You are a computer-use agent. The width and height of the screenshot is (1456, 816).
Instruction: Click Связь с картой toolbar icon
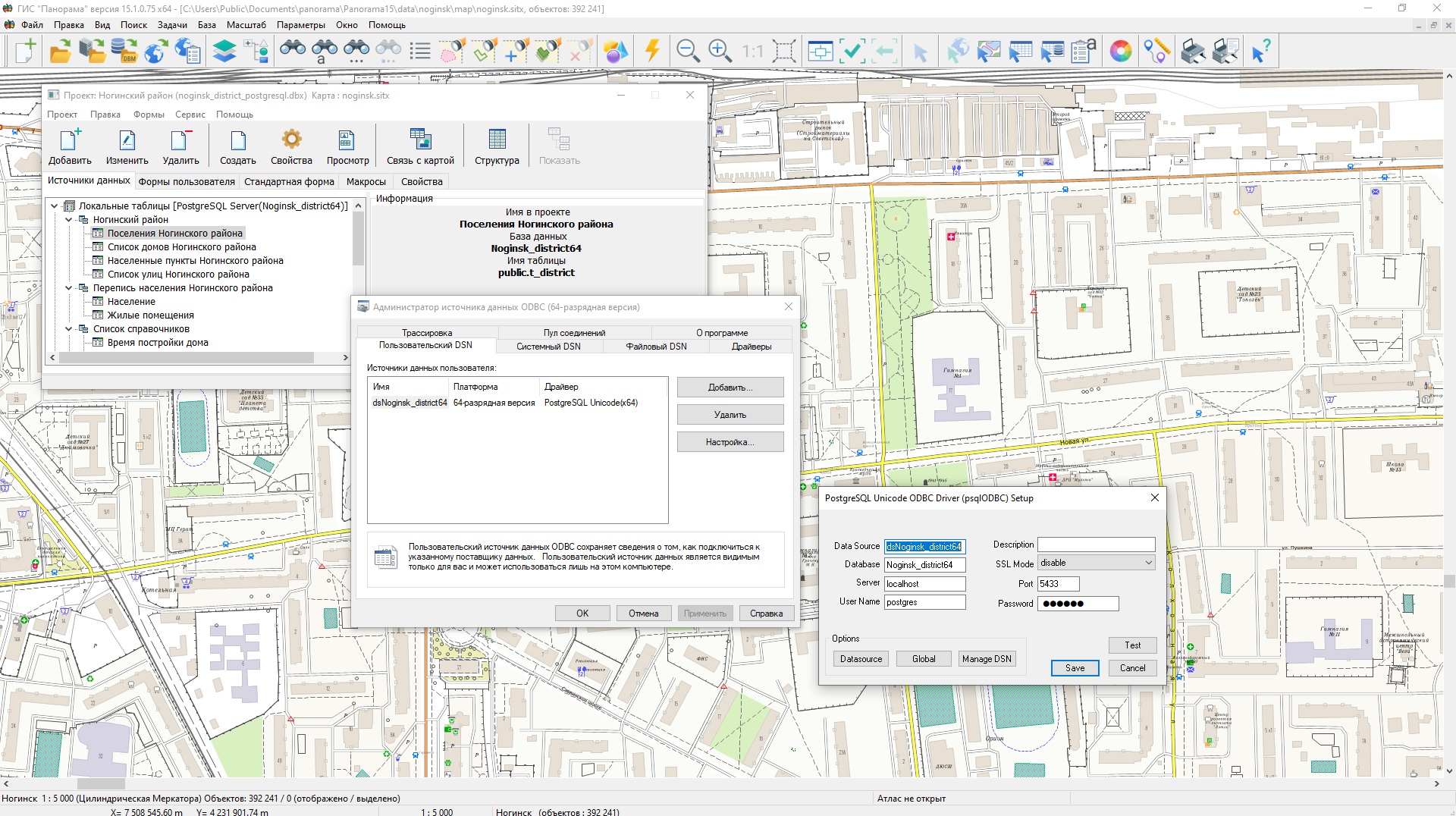tap(420, 146)
